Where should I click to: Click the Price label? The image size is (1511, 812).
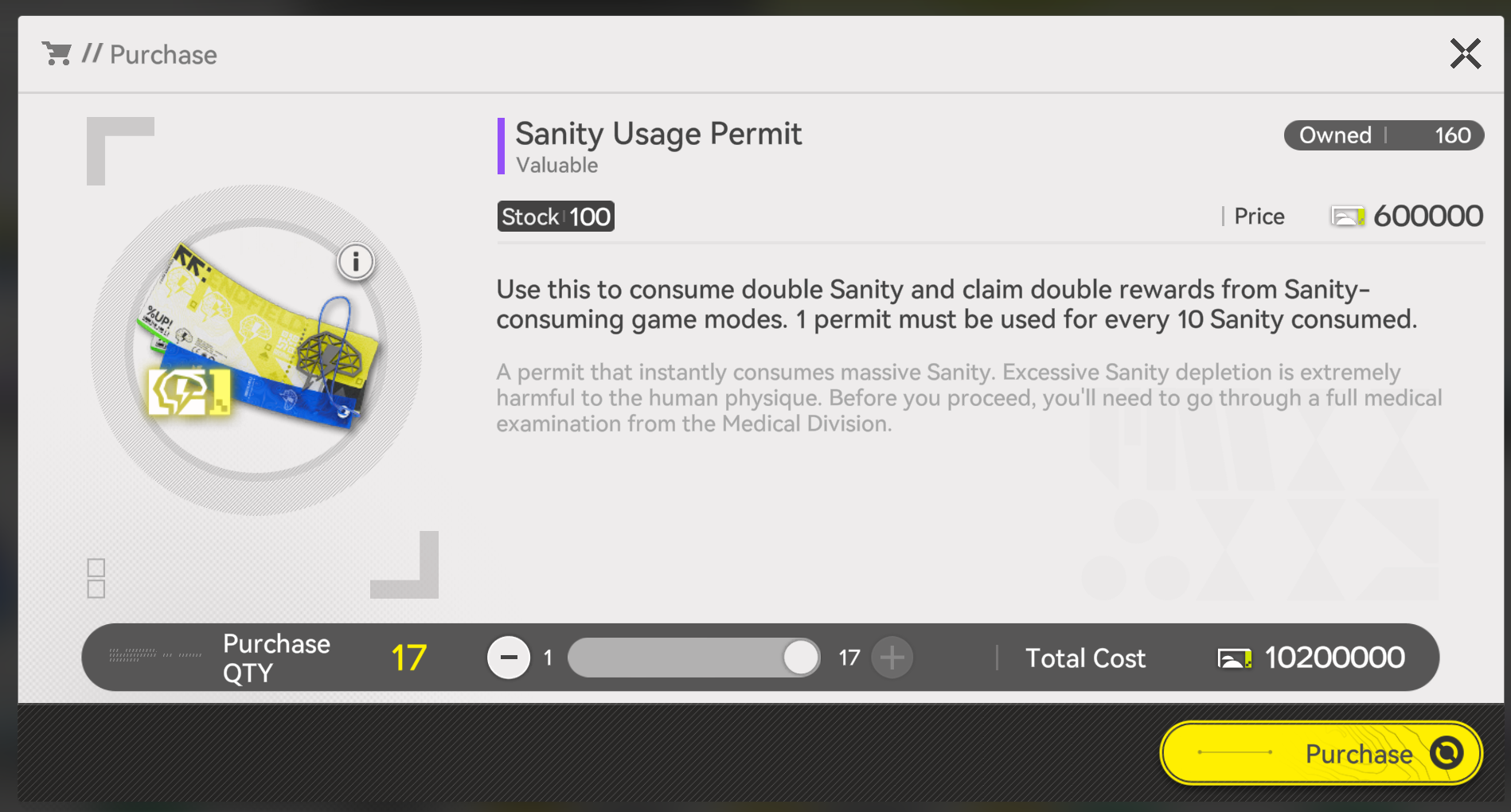pos(1259,217)
